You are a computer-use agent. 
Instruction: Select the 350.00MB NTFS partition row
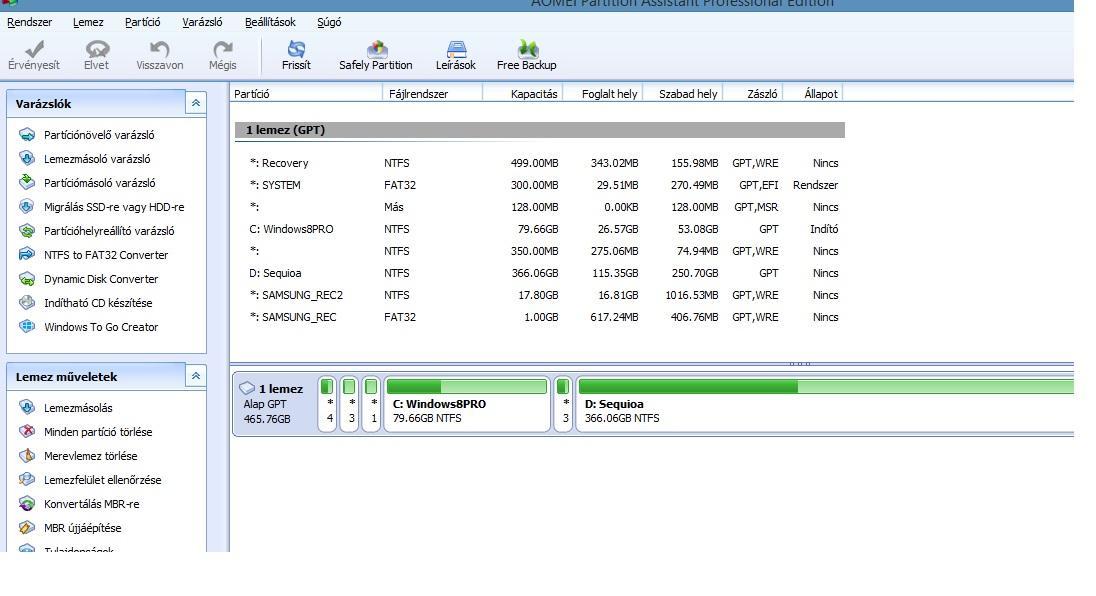click(x=540, y=251)
